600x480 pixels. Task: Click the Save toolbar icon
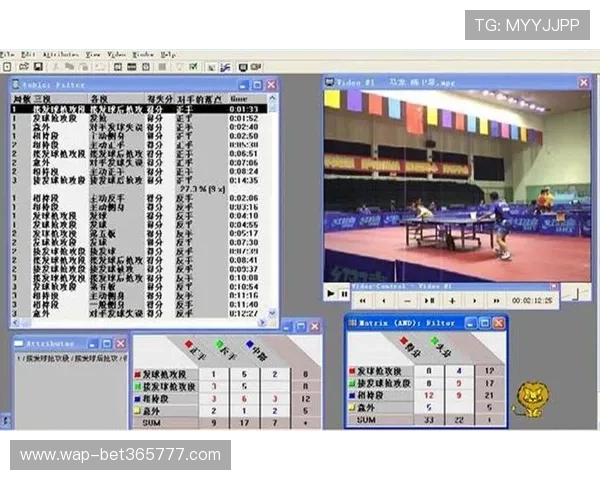[x=39, y=66]
